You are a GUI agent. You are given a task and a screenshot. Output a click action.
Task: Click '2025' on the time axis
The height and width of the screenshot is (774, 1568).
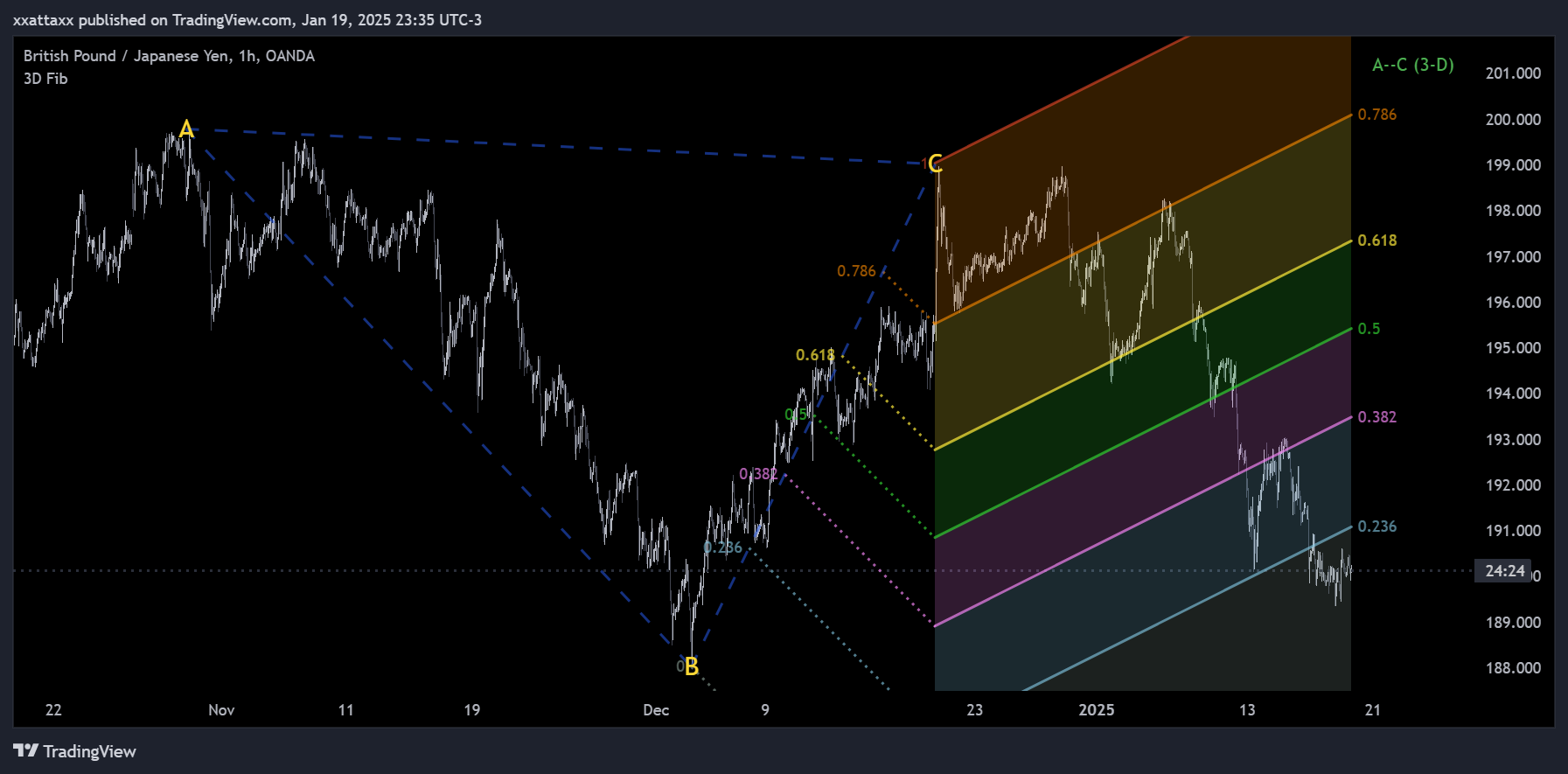(x=1097, y=710)
